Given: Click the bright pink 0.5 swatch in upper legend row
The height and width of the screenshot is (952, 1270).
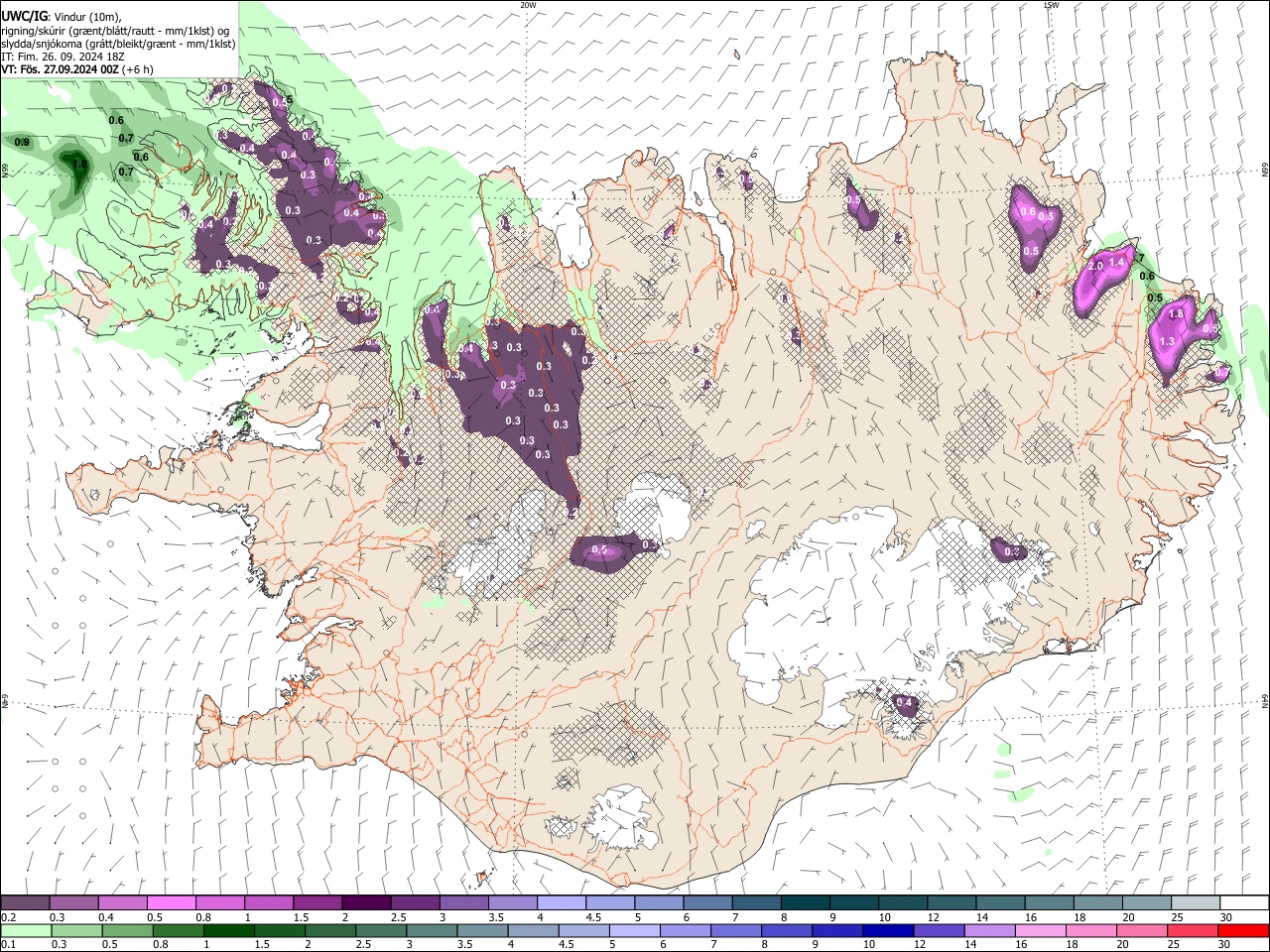Looking at the screenshot, I should [171, 902].
